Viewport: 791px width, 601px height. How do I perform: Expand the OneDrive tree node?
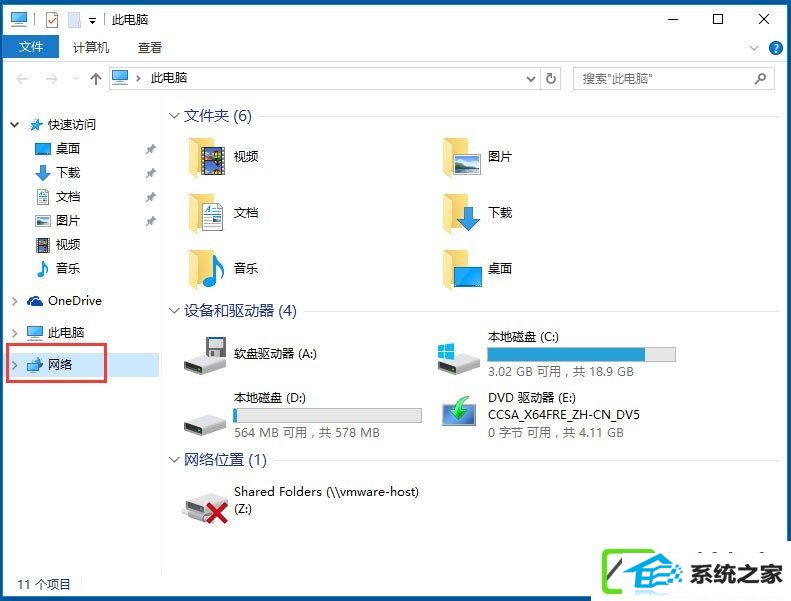tap(15, 301)
